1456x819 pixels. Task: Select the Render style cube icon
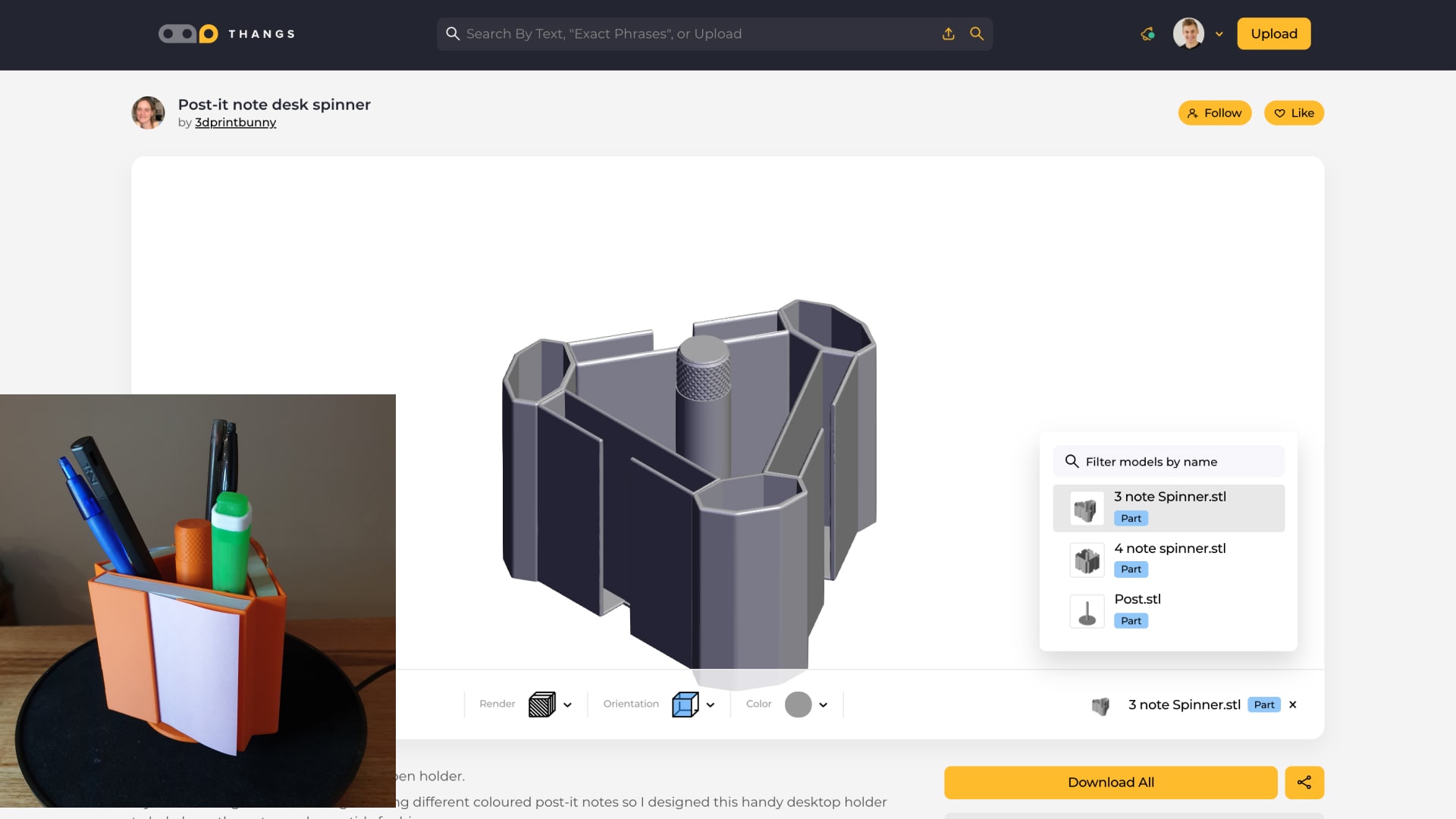(x=543, y=704)
